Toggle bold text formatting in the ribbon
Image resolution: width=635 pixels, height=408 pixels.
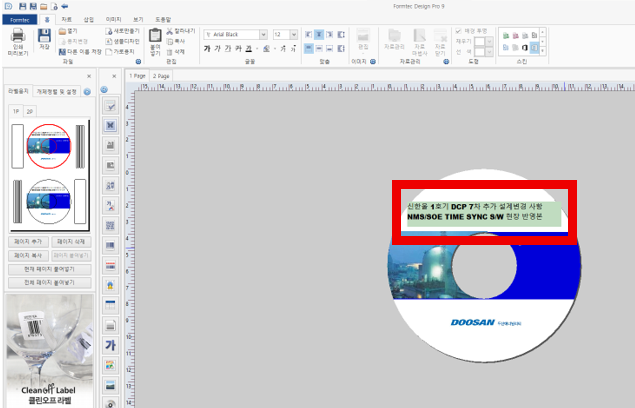(x=207, y=48)
